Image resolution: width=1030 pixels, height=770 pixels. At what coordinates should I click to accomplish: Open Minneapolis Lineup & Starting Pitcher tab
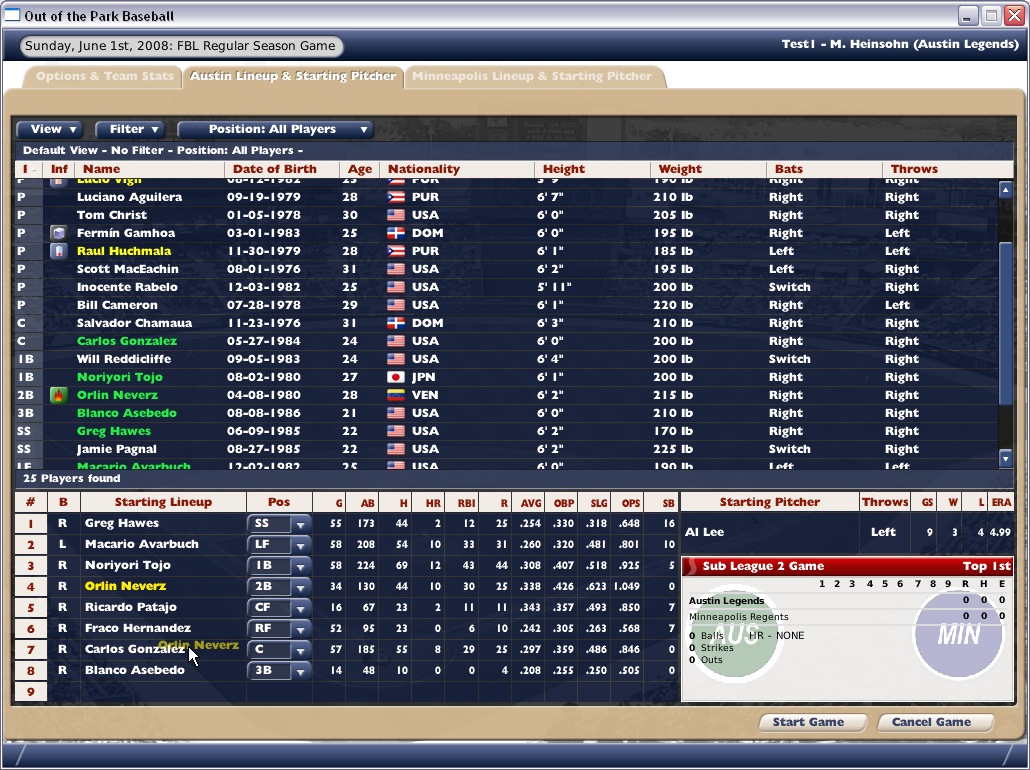[x=531, y=76]
